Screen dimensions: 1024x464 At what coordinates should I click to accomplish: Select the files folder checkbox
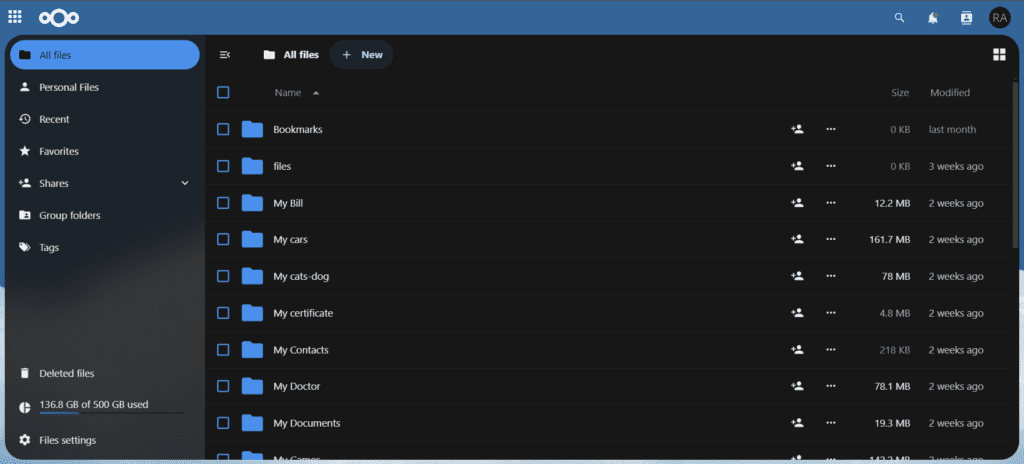[223, 166]
